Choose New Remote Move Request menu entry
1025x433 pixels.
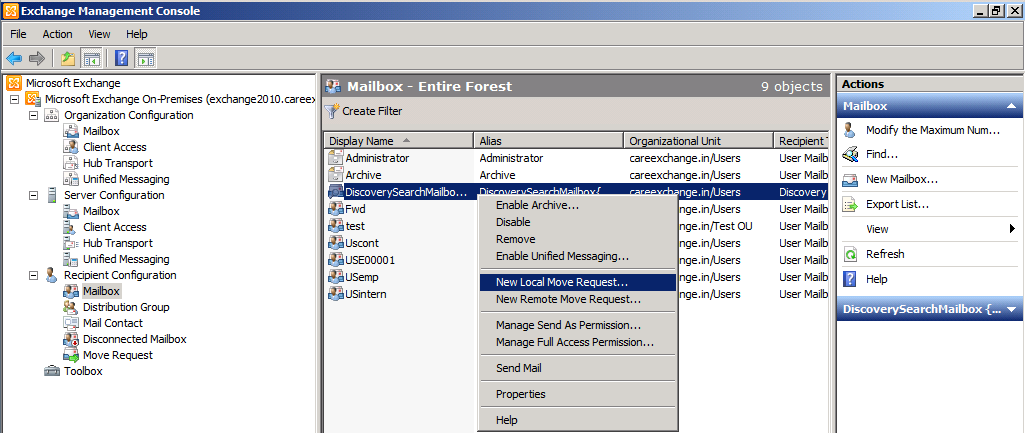578,300
